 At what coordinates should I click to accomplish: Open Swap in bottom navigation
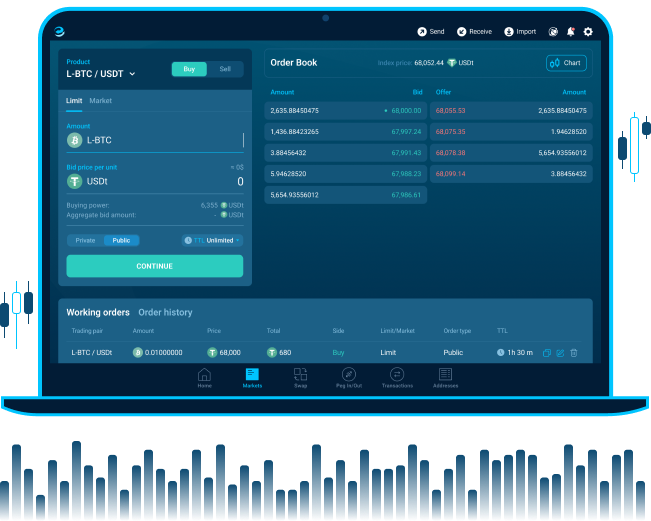point(301,378)
